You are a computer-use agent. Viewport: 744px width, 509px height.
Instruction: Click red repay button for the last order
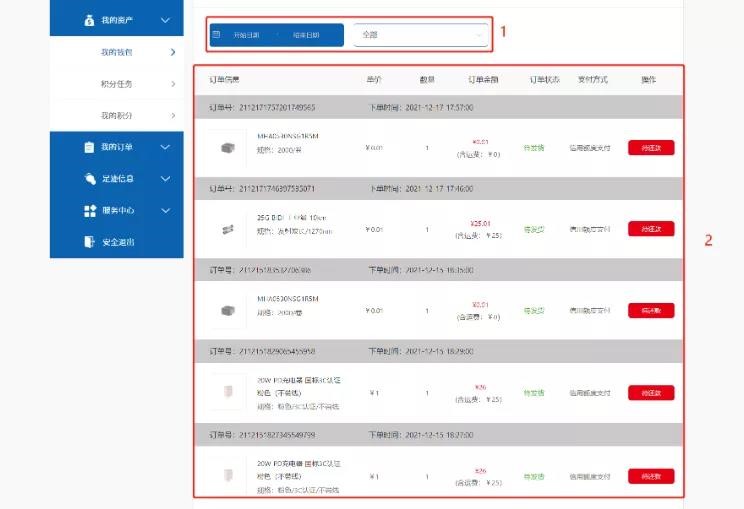tap(651, 476)
